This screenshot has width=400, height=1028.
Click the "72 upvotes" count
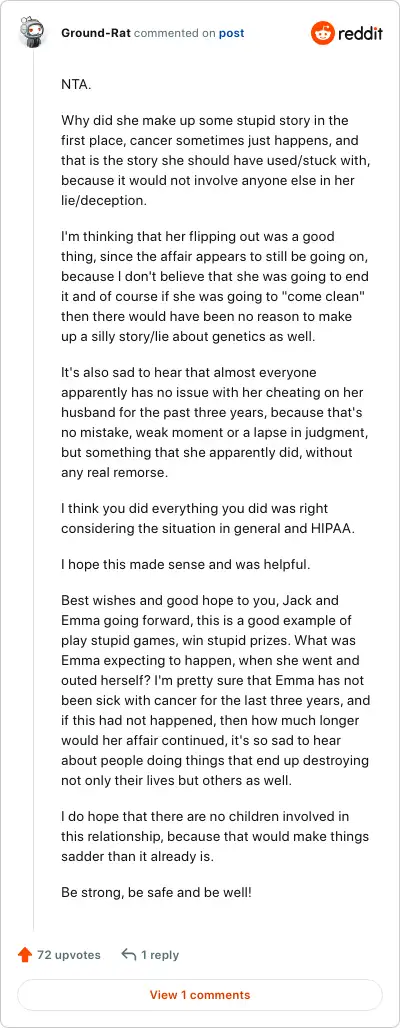coord(69,955)
